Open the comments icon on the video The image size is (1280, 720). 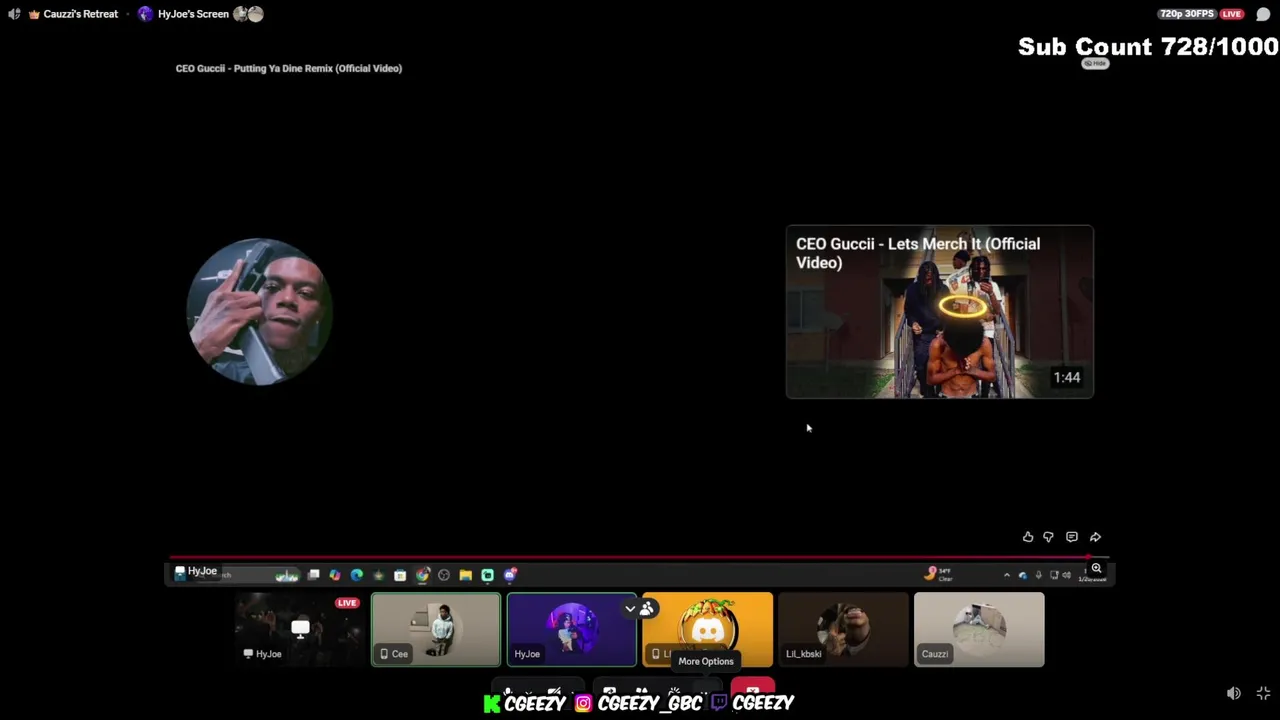pos(1072,537)
